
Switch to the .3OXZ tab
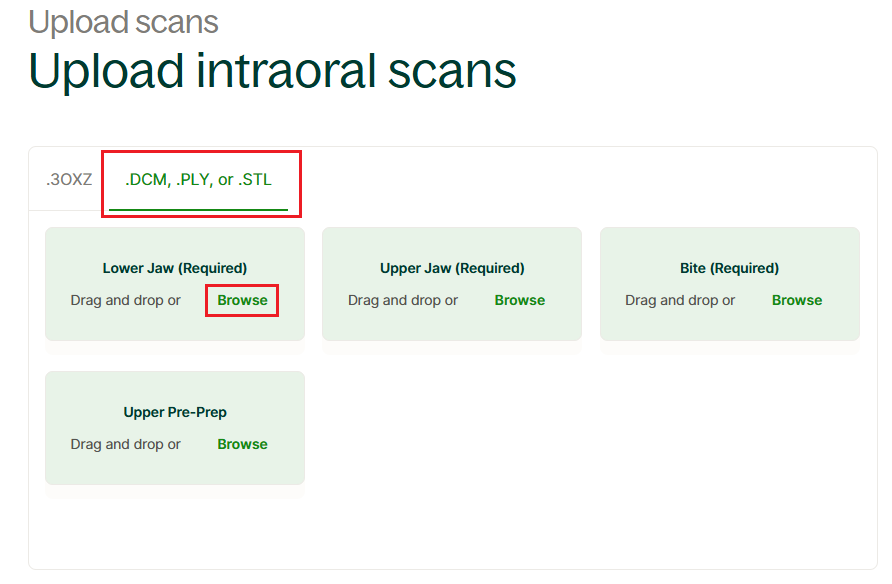tap(69, 180)
